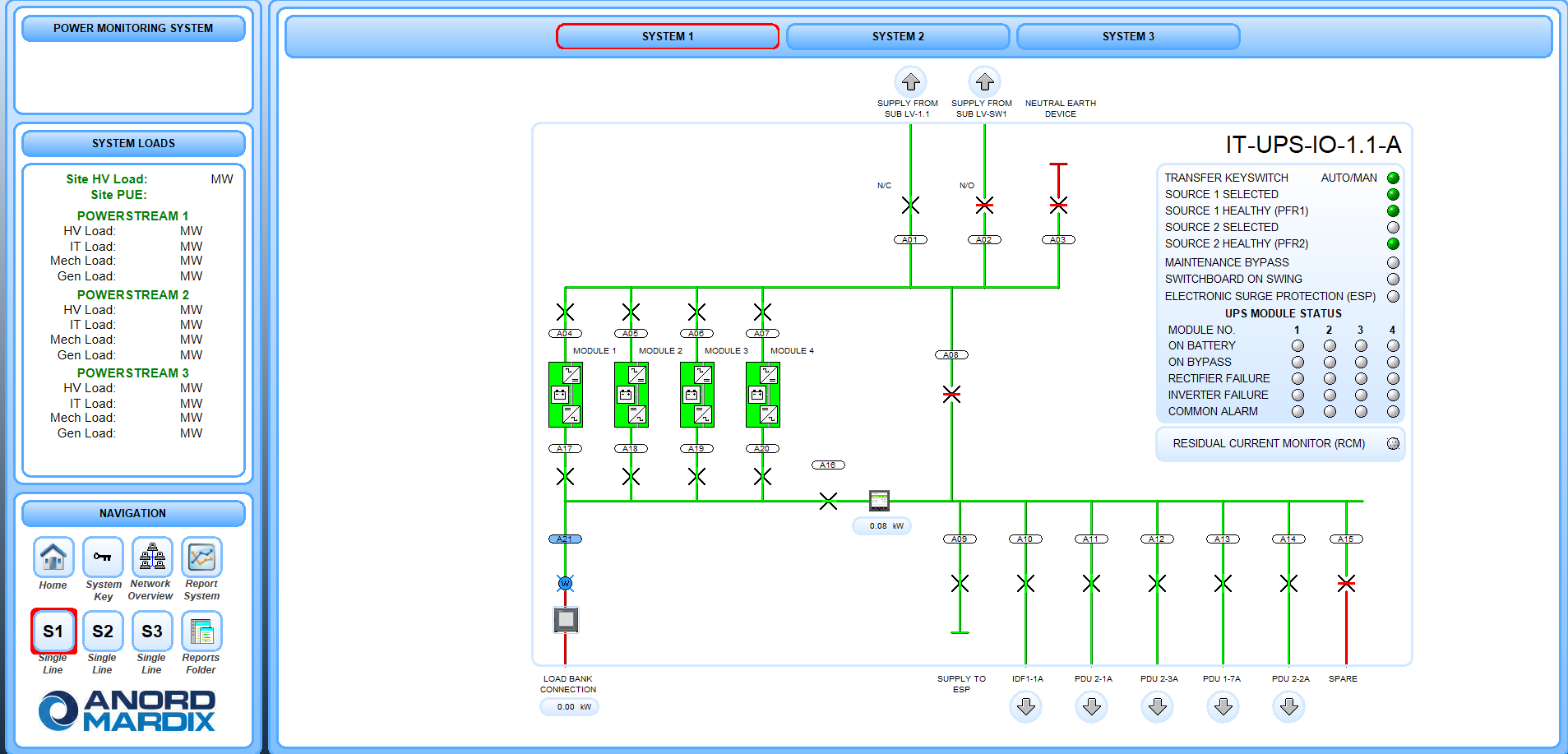Open the Report System chart icon

pyautogui.click(x=201, y=557)
